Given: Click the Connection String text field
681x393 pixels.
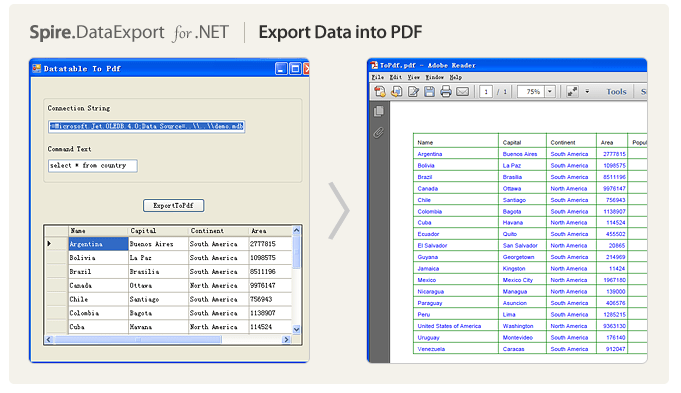Looking at the screenshot, I should (x=147, y=126).
